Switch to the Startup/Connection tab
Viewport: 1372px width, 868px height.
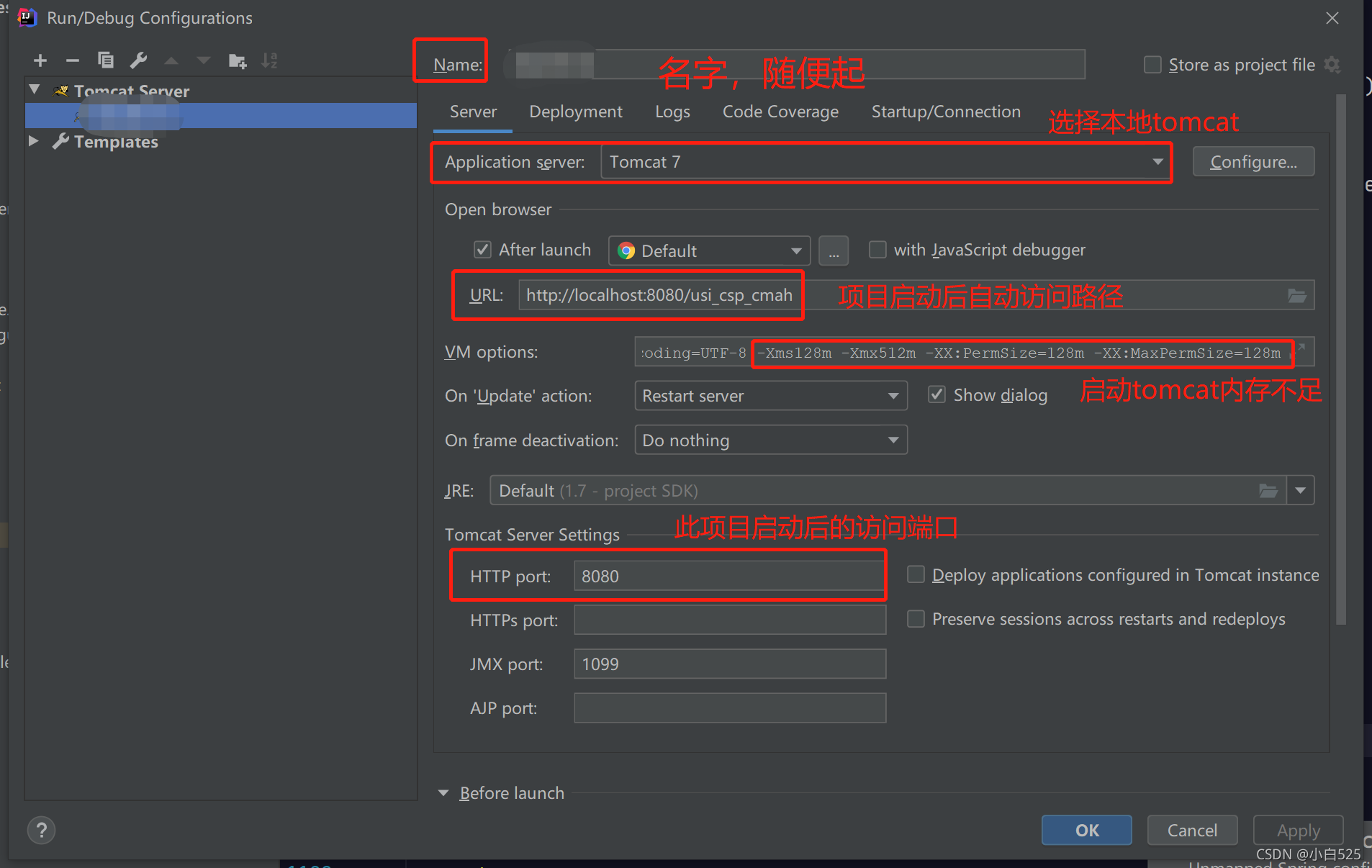(946, 112)
